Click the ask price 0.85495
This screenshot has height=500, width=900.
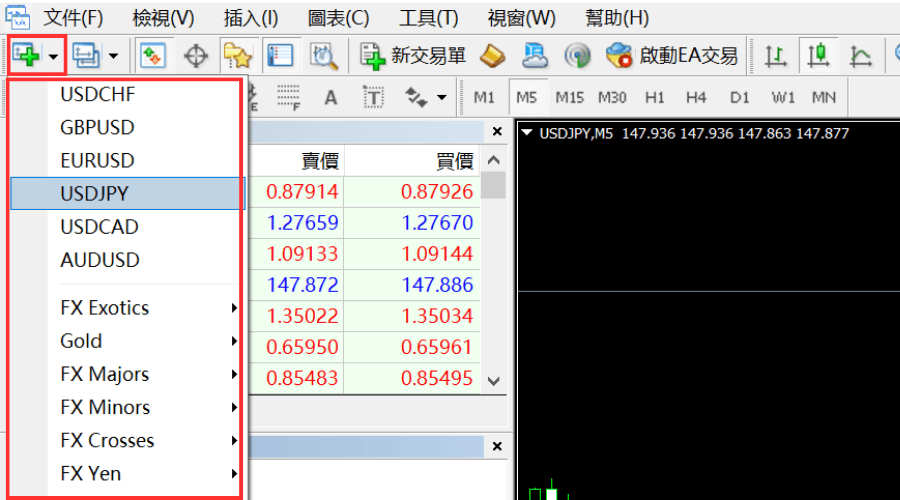coord(437,378)
